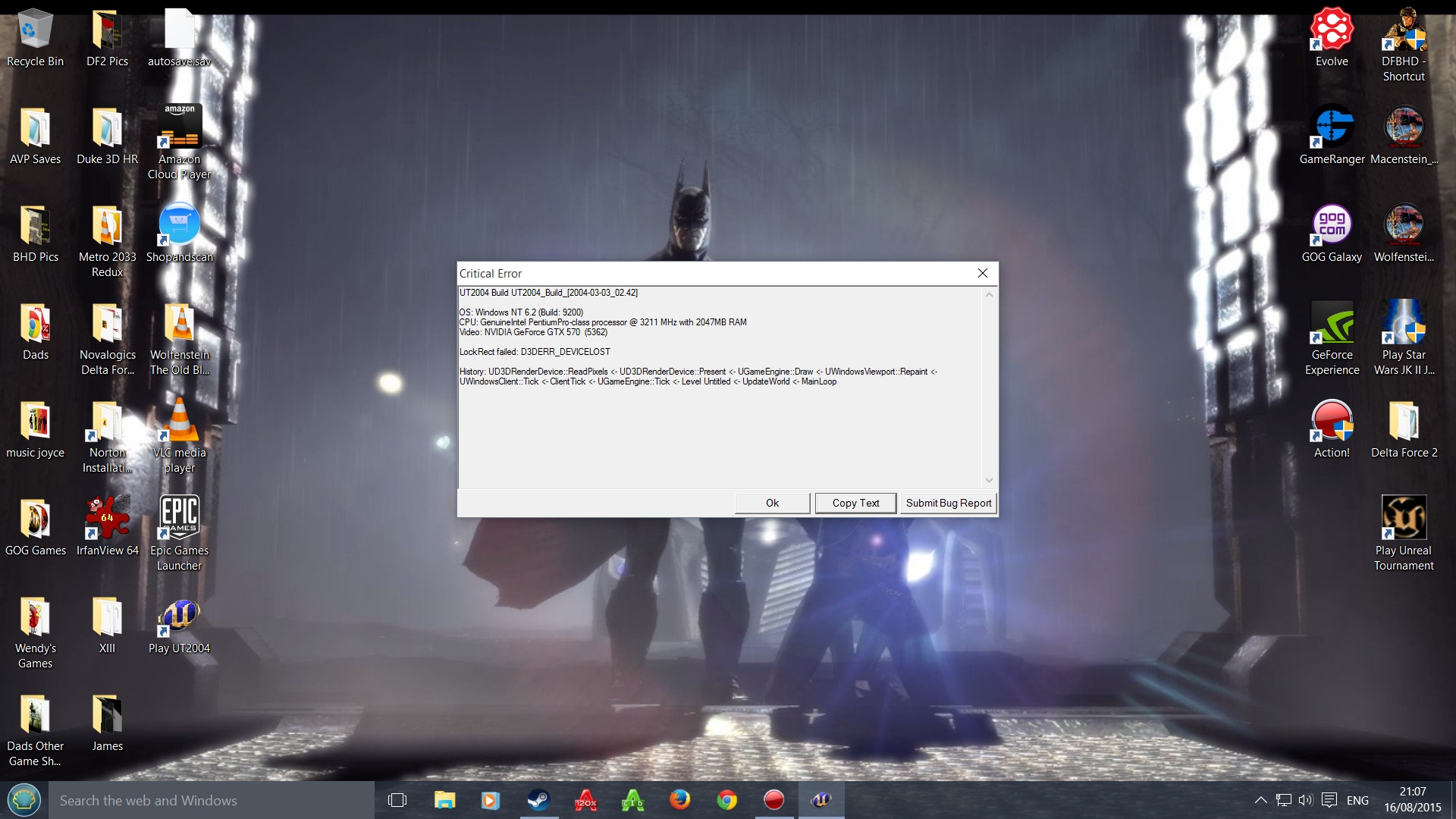Open Chrome from the taskbar
Viewport: 1456px width, 819px height.
pyautogui.click(x=726, y=800)
